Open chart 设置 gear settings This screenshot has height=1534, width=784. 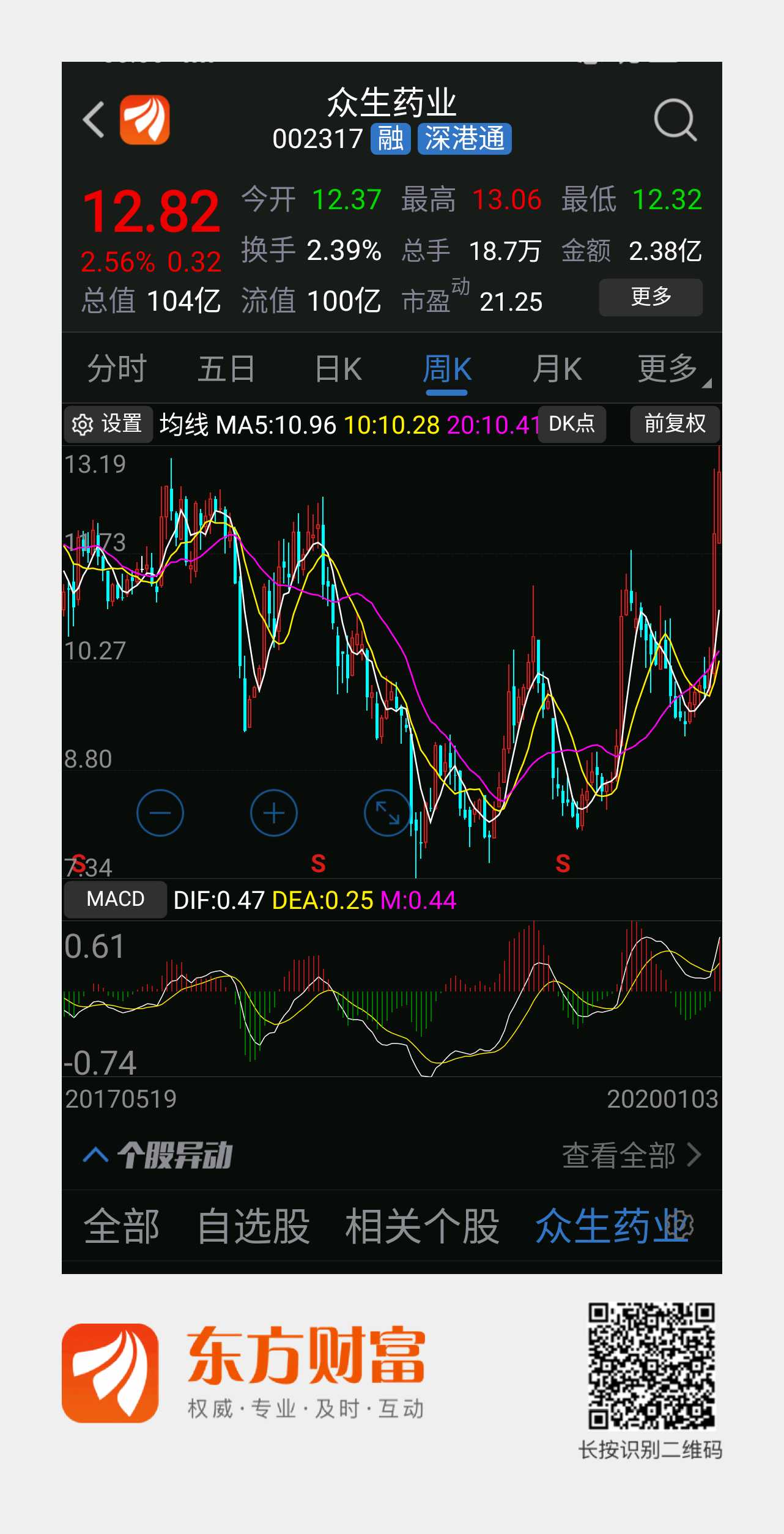click(108, 424)
